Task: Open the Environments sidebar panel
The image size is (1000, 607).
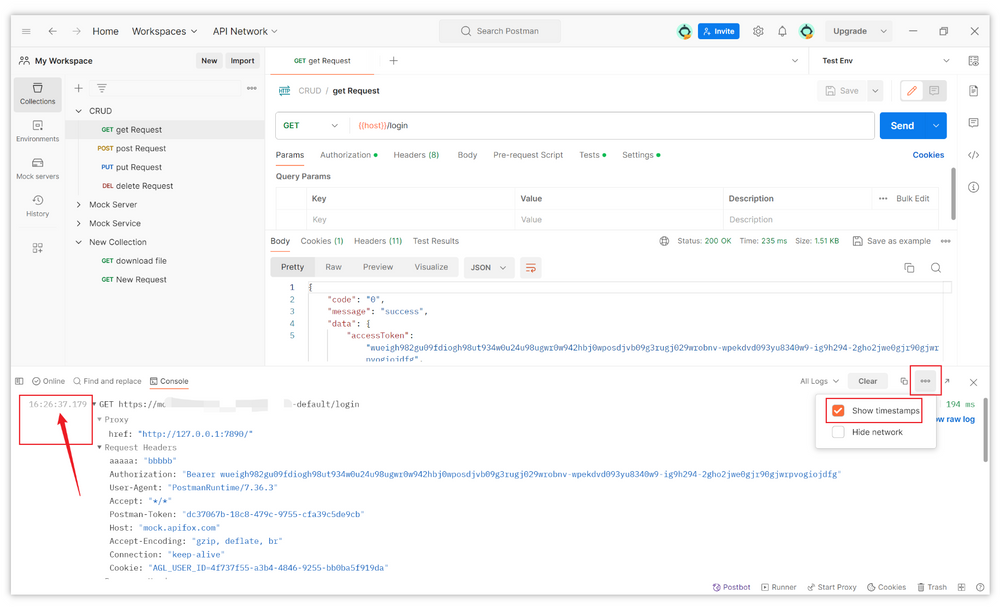Action: pos(37,131)
